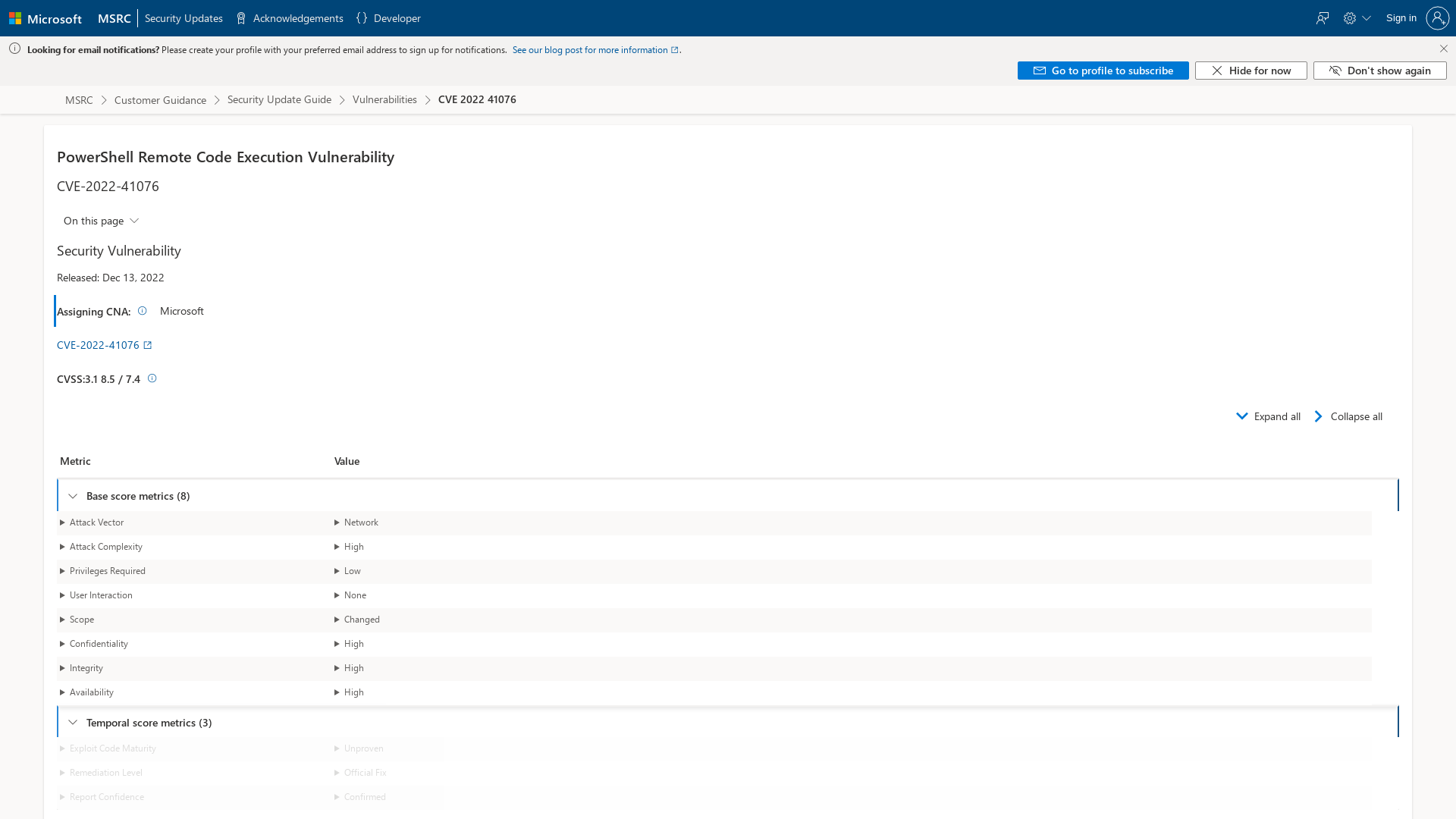Click the info icon in notification banner
1456x819 pixels.
[x=14, y=49]
